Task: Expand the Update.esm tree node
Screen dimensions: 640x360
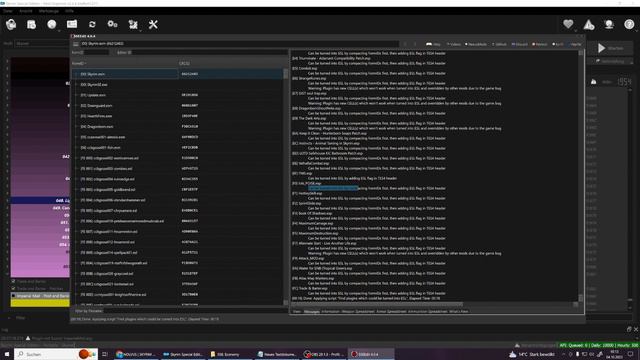Action: (76, 95)
